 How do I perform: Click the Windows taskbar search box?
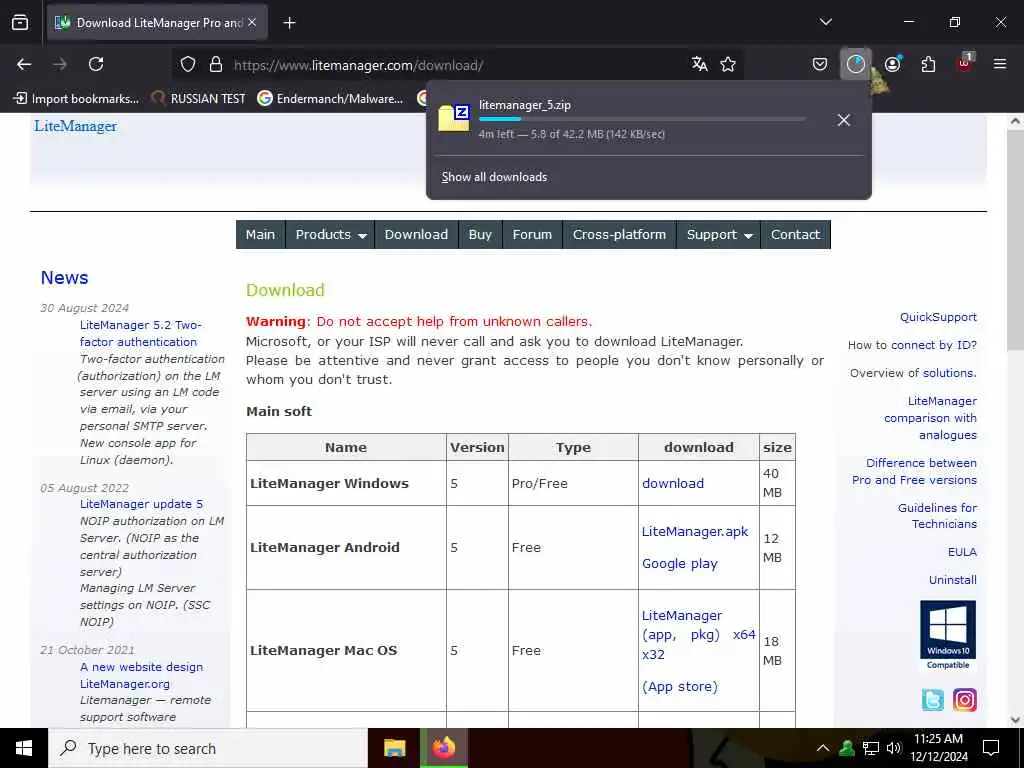click(208, 748)
